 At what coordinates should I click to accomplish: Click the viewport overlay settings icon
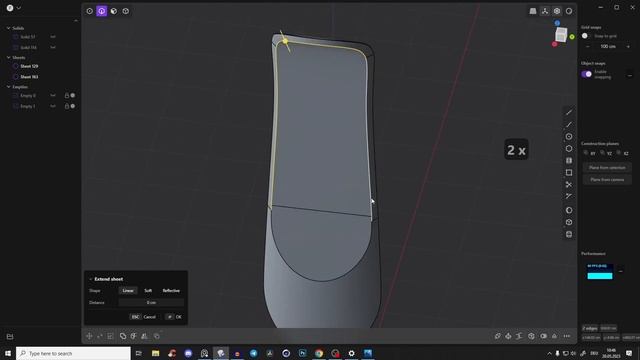coord(557,11)
